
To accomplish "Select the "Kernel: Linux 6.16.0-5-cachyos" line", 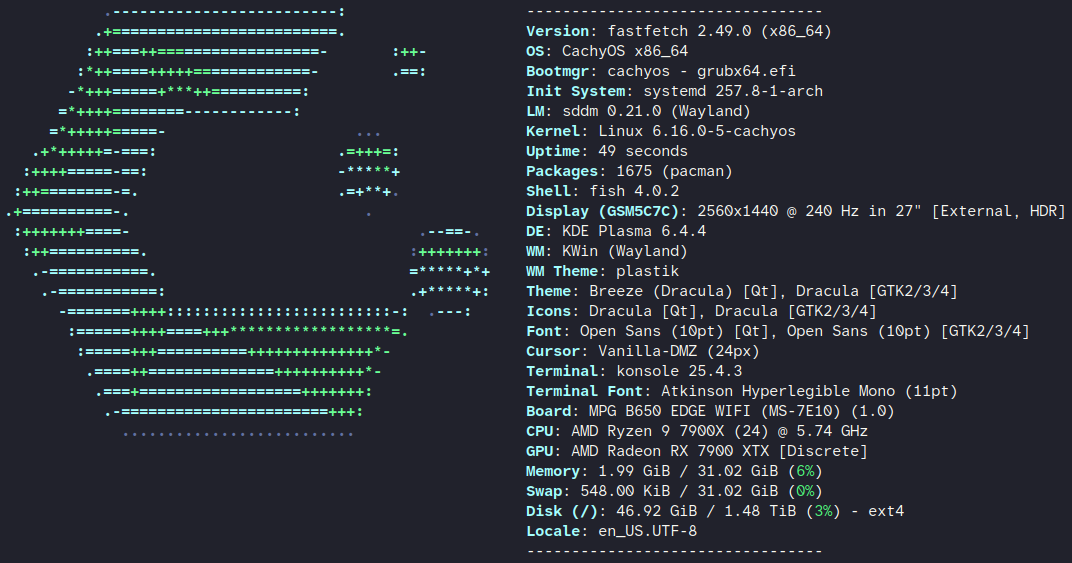I will 660,131.
